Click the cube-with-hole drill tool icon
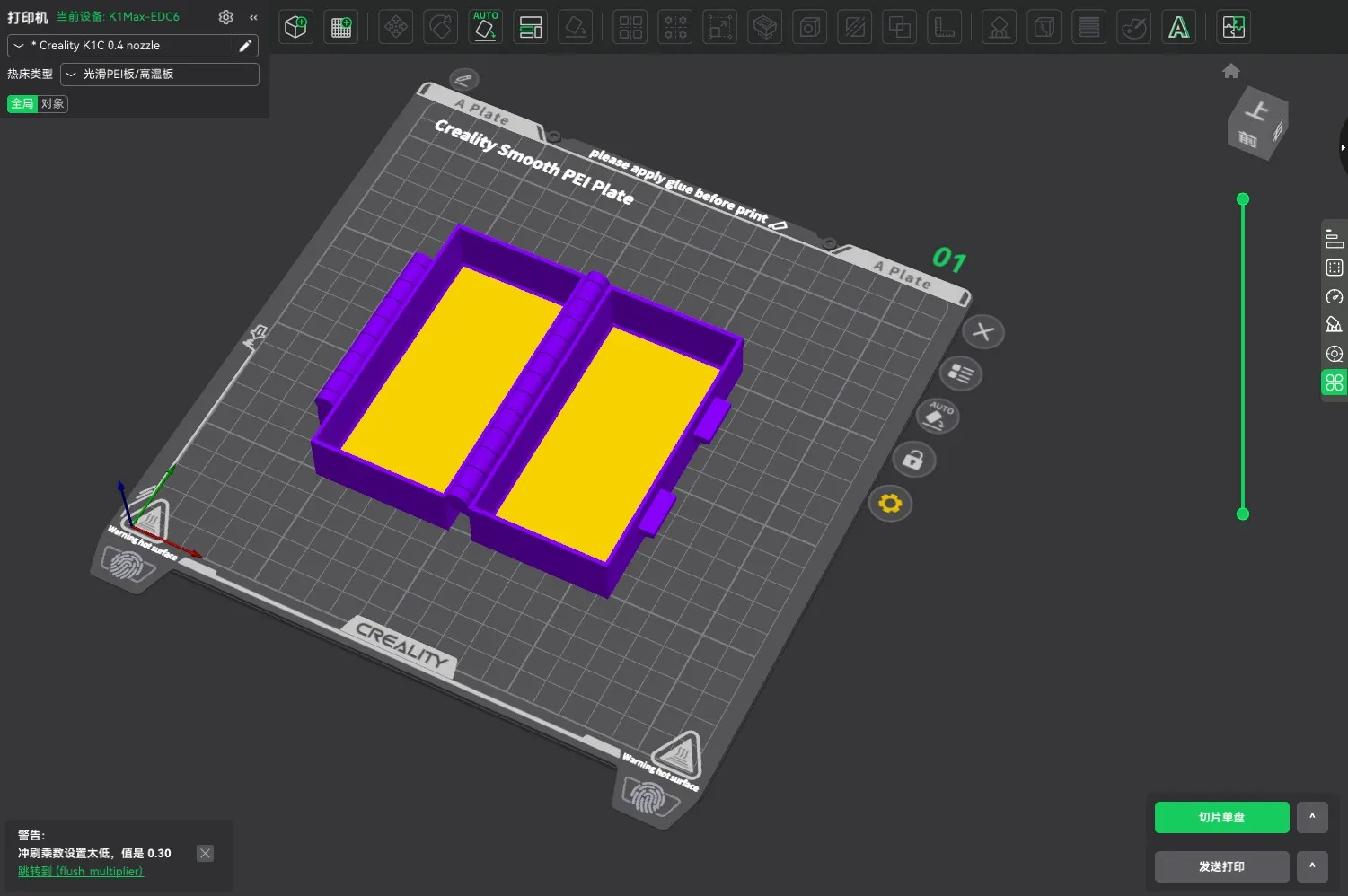1348x896 pixels. [810, 27]
